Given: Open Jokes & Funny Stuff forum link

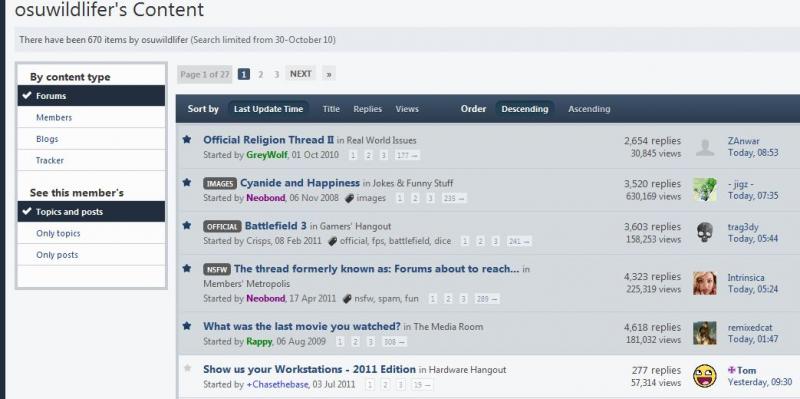Looking at the screenshot, I should click(x=412, y=183).
